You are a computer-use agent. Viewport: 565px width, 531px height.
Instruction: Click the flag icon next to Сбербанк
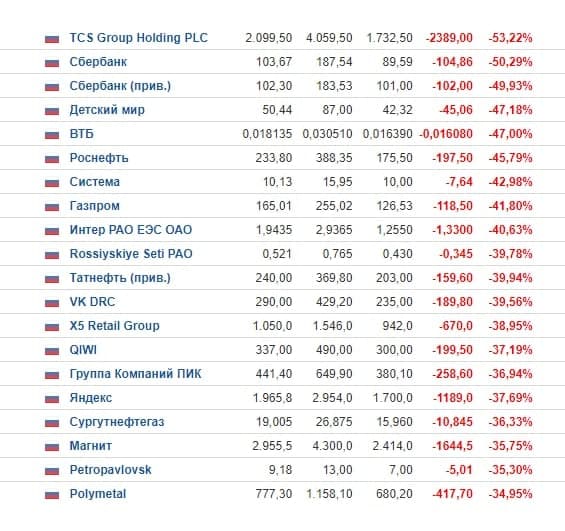[x=52, y=63]
